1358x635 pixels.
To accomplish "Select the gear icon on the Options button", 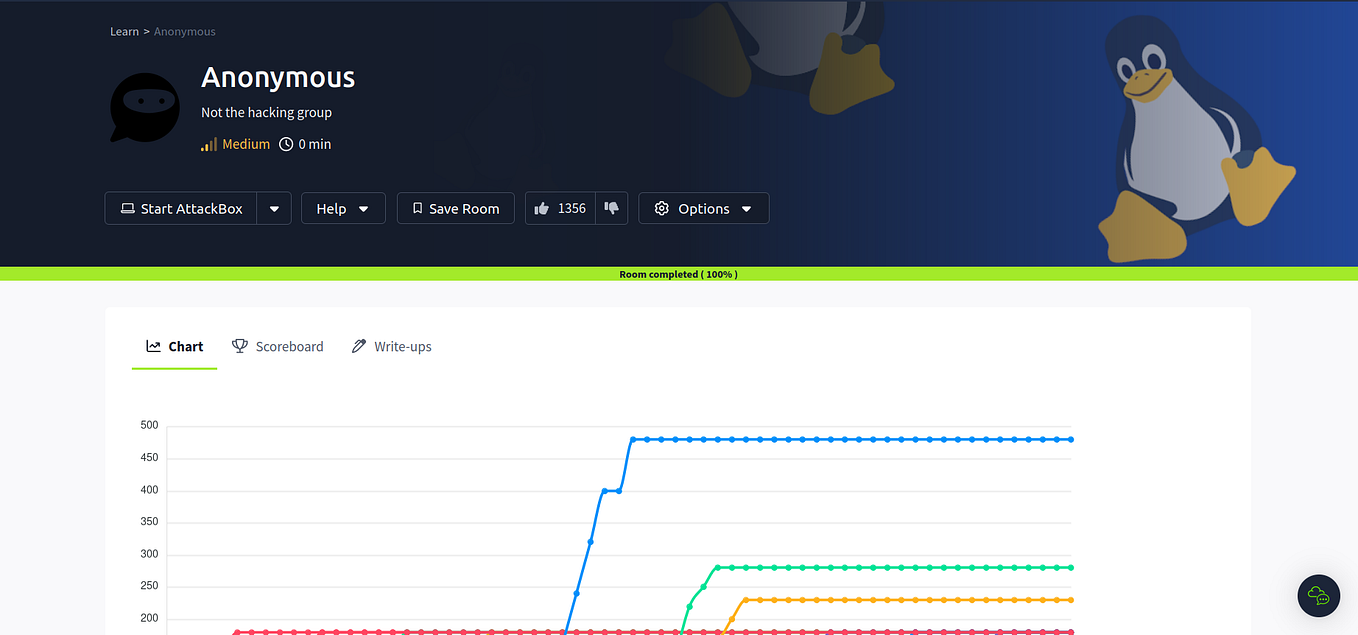I will (661, 208).
